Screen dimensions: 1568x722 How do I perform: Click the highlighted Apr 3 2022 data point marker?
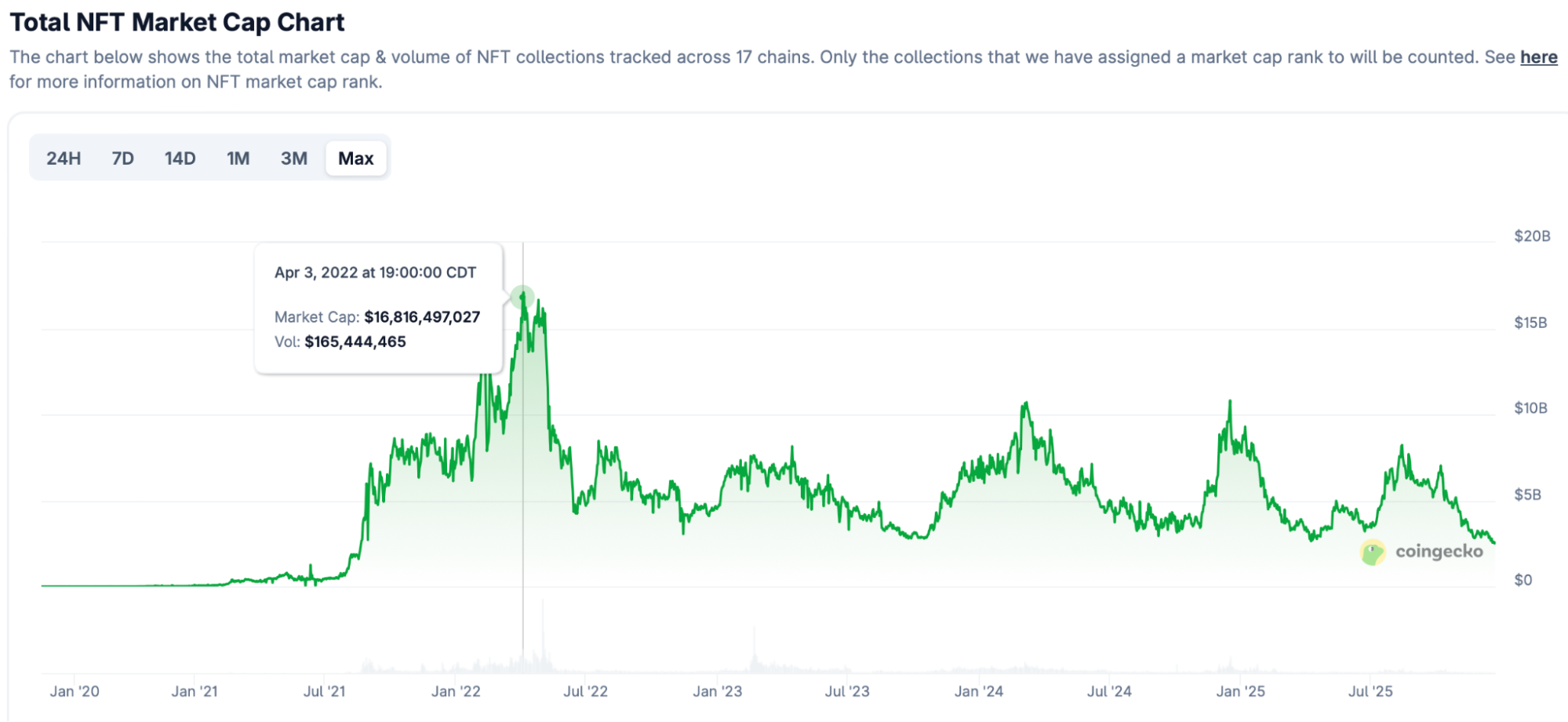pyautogui.click(x=524, y=297)
